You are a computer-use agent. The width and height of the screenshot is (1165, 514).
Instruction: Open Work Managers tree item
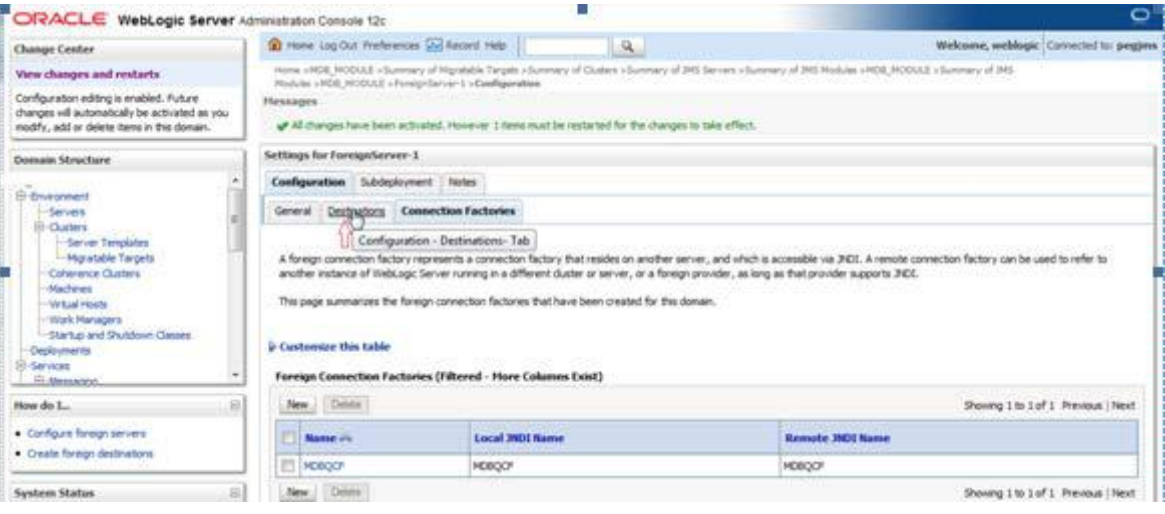click(x=85, y=319)
